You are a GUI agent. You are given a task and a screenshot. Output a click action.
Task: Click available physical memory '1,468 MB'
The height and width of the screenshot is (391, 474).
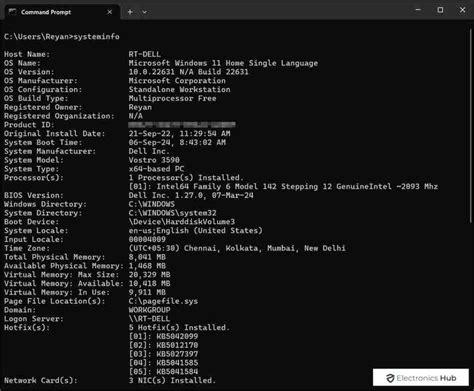coord(147,266)
